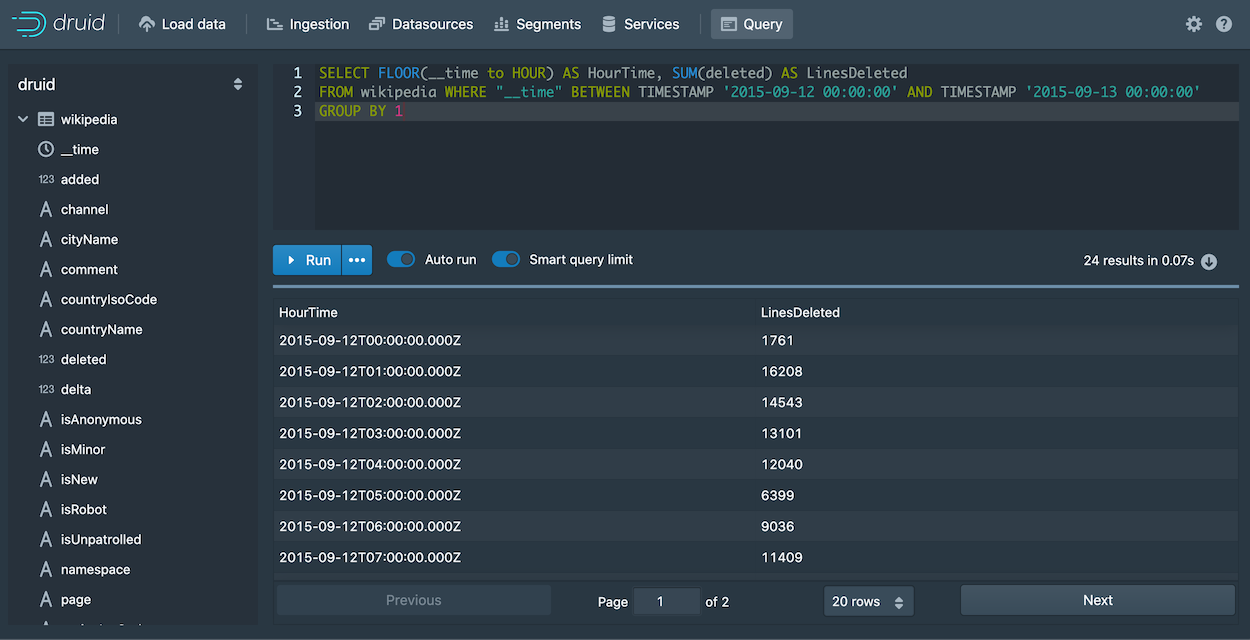Click the clock icon beside __time
The height and width of the screenshot is (640, 1250).
[x=46, y=149]
